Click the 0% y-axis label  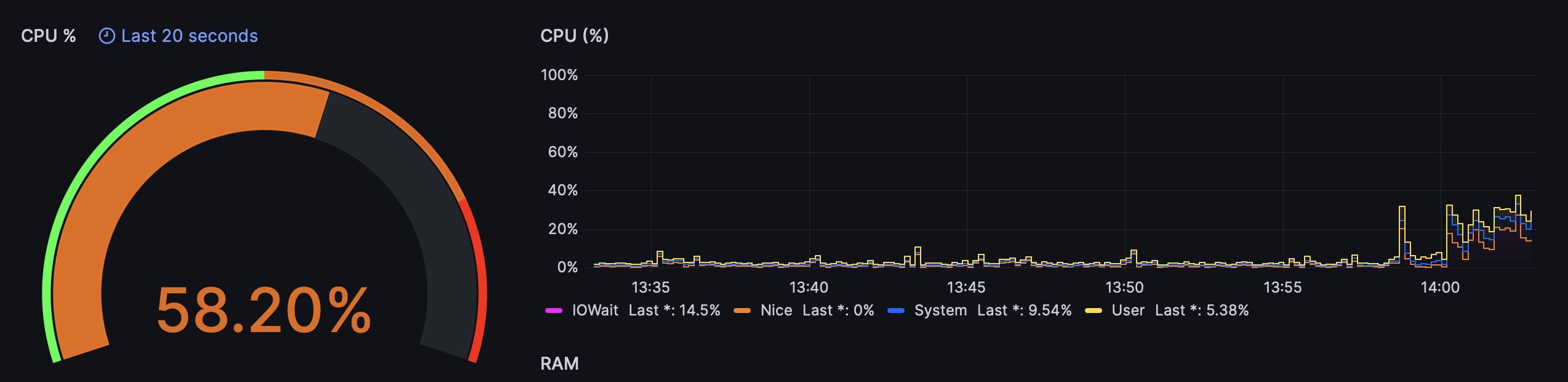[567, 267]
